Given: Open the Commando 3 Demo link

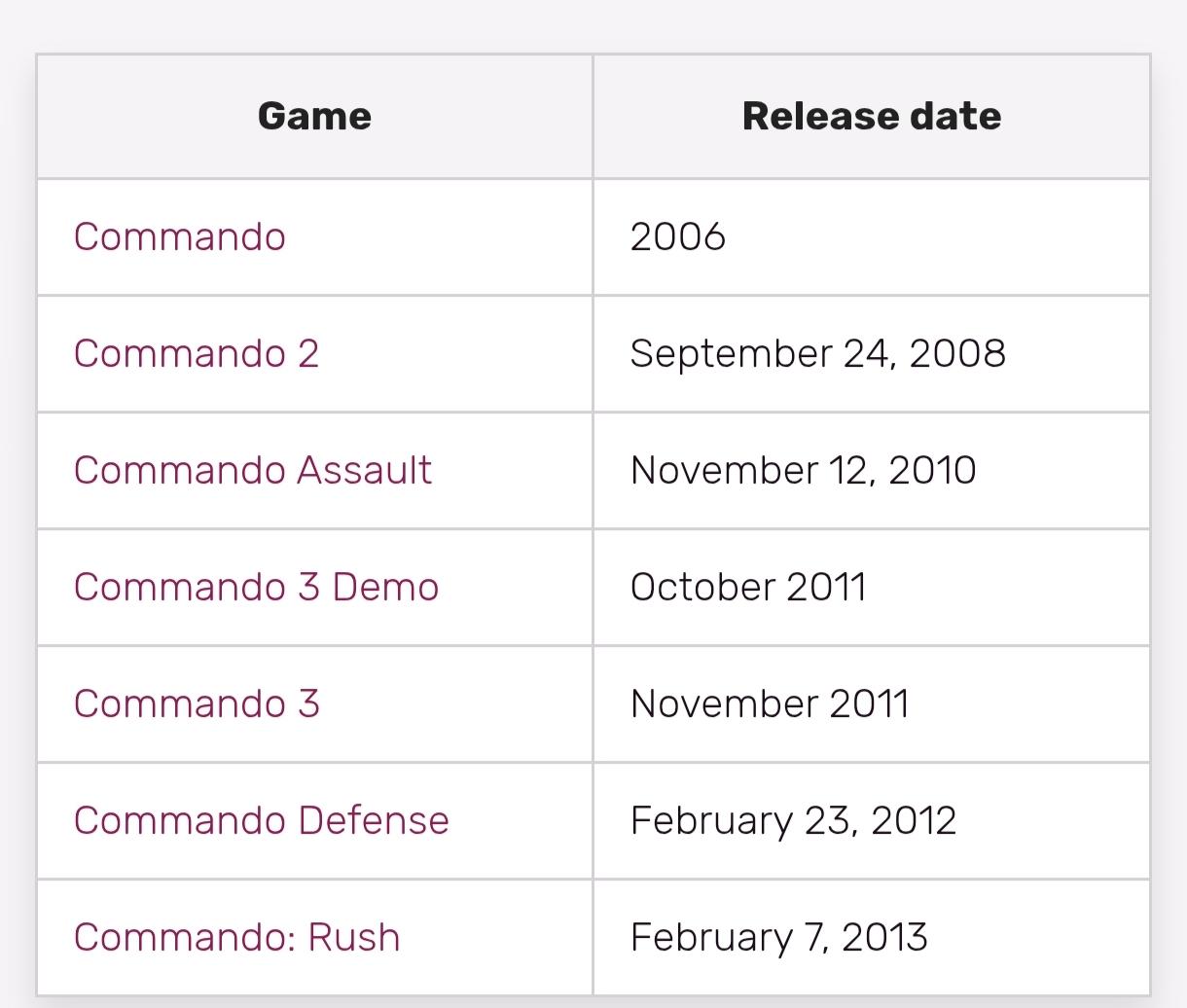Looking at the screenshot, I should (x=256, y=588).
